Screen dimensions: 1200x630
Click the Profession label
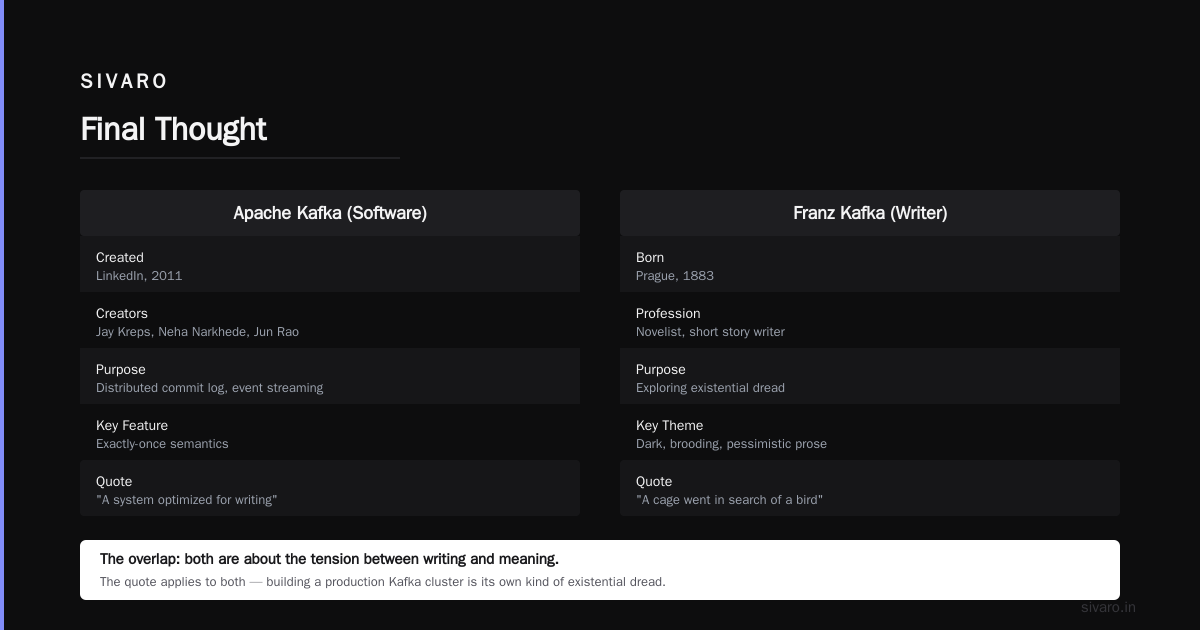click(x=668, y=313)
